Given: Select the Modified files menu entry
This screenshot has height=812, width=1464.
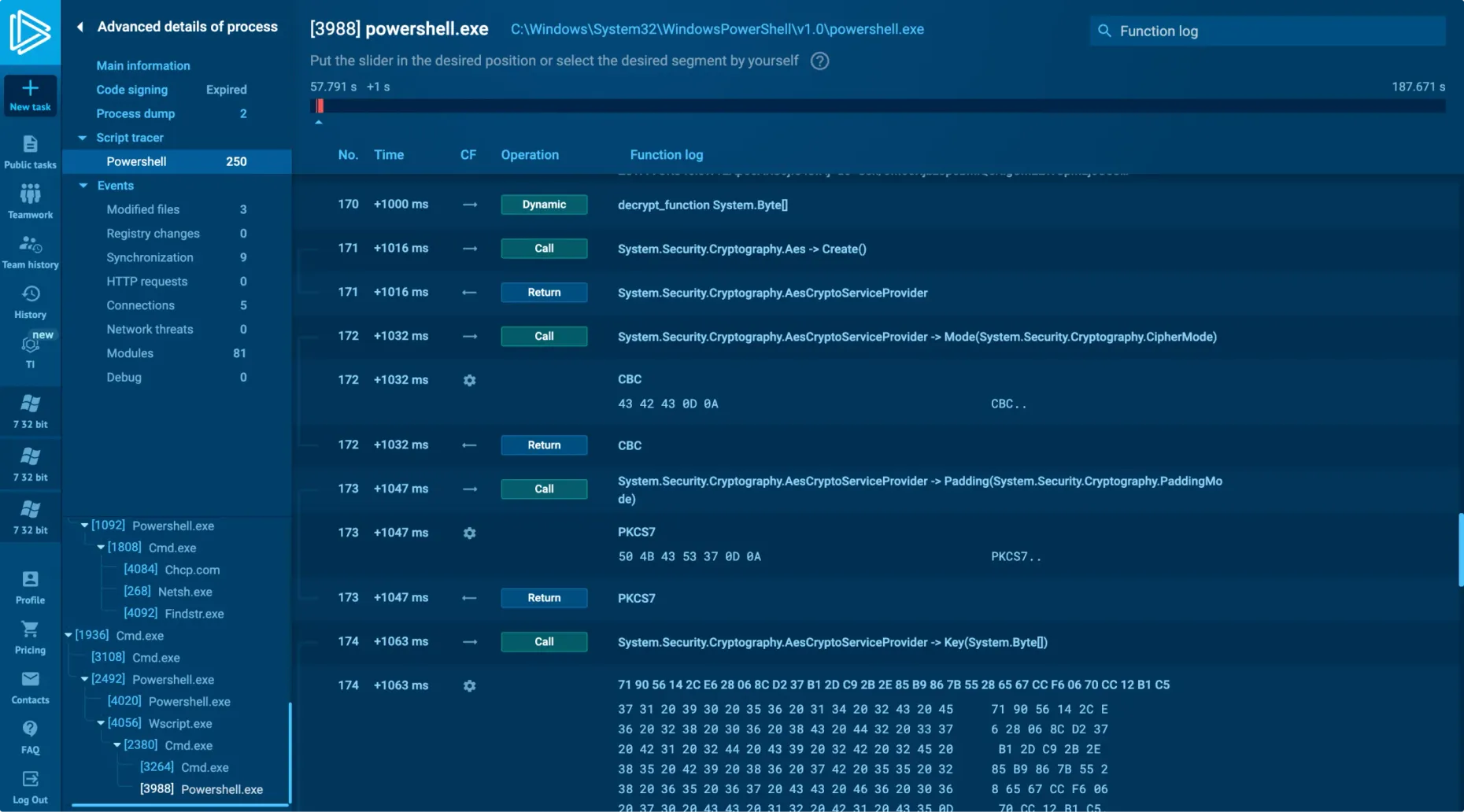Looking at the screenshot, I should 142,209.
